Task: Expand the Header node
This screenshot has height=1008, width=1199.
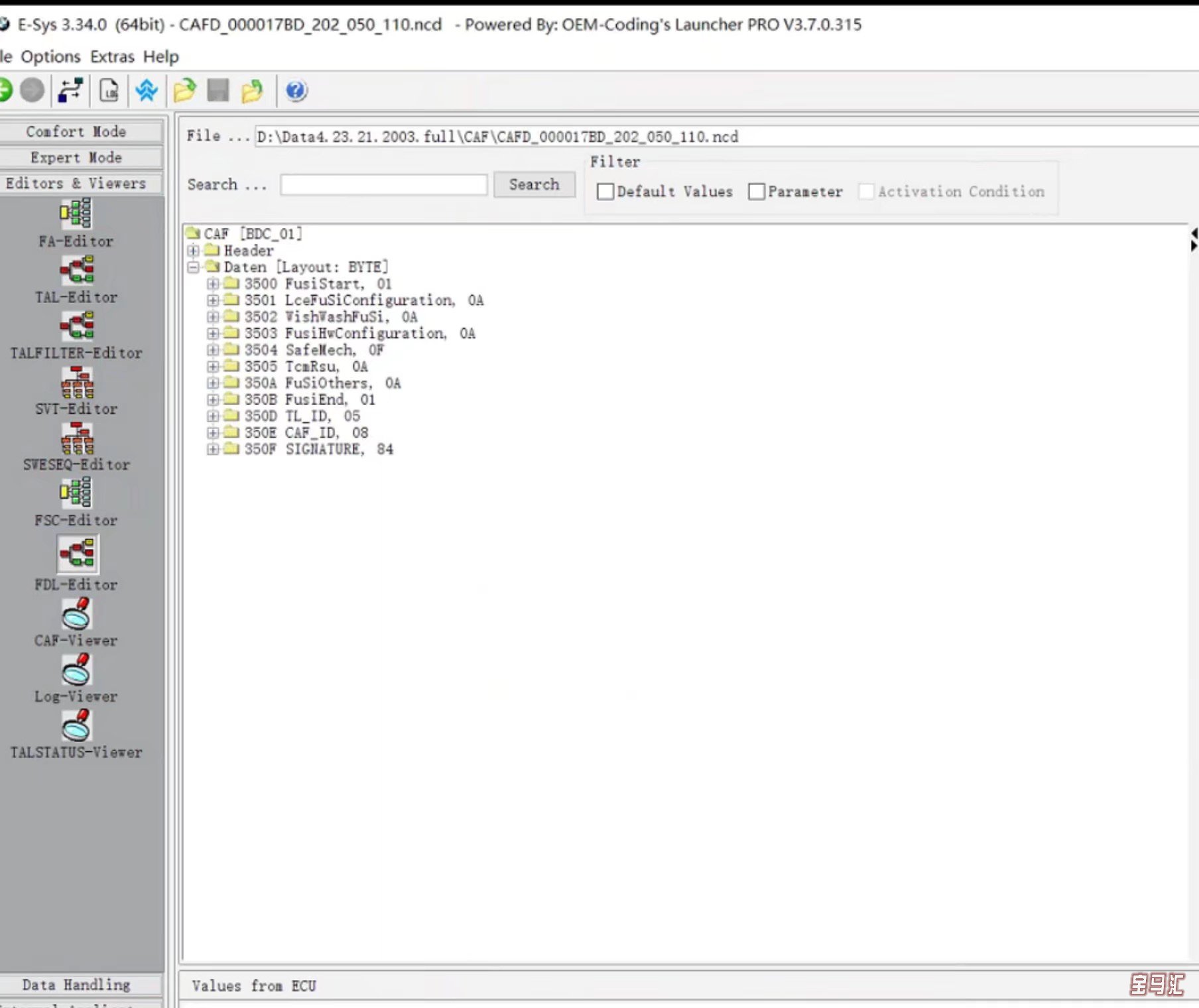Action: pos(193,250)
